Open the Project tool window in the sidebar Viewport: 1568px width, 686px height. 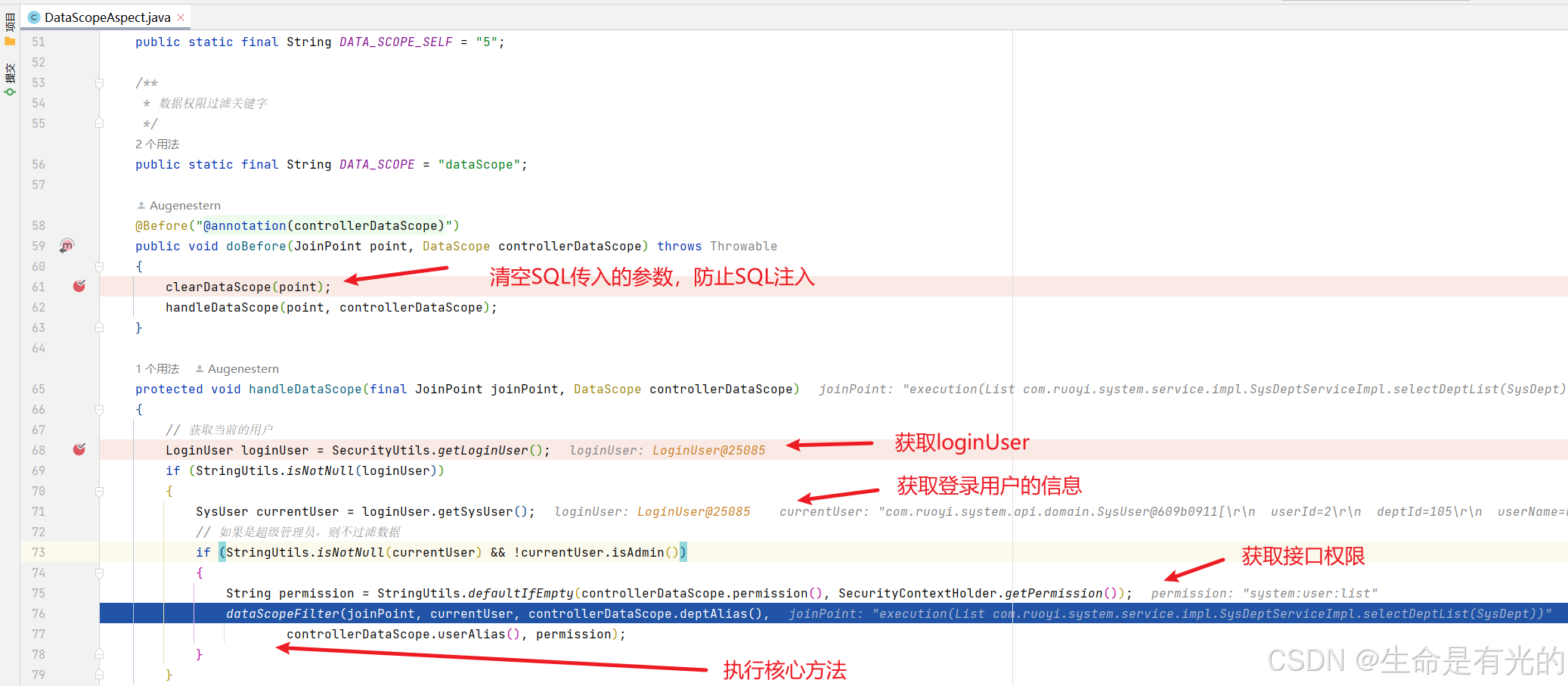[10, 29]
